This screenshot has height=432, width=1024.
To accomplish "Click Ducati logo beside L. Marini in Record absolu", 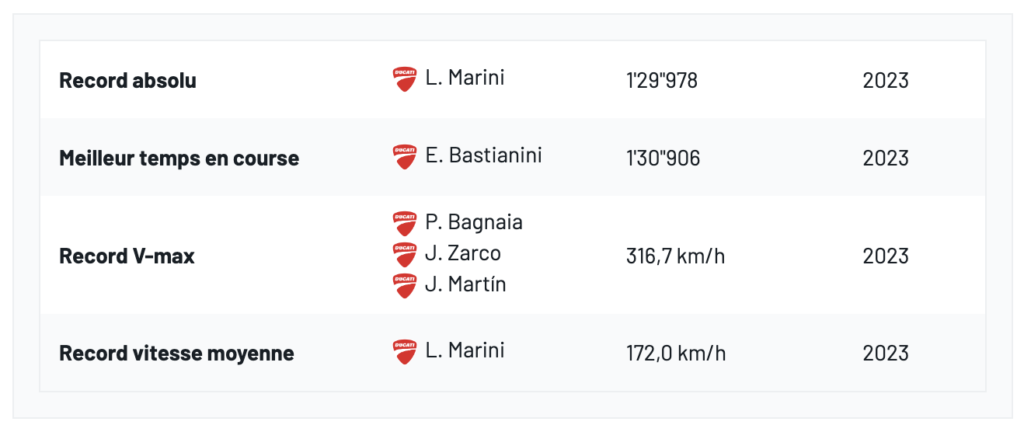I will (404, 80).
